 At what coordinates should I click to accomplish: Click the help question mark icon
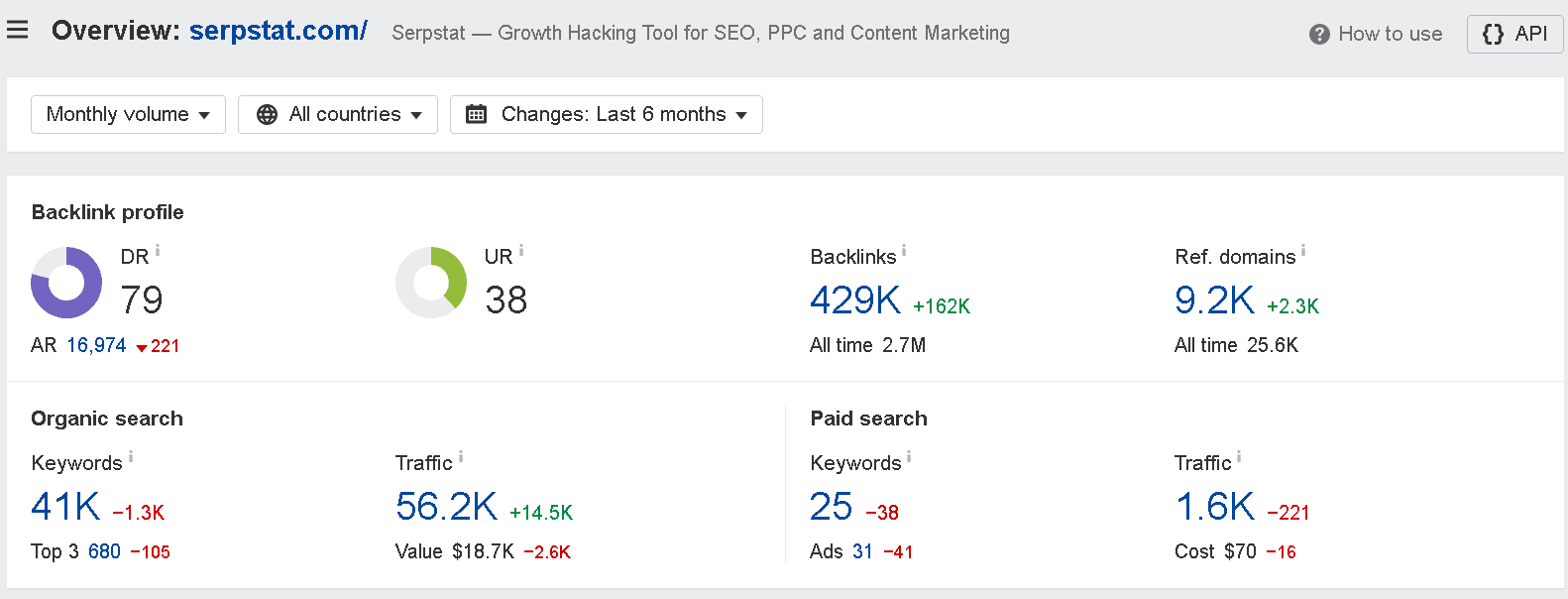coord(1319,35)
